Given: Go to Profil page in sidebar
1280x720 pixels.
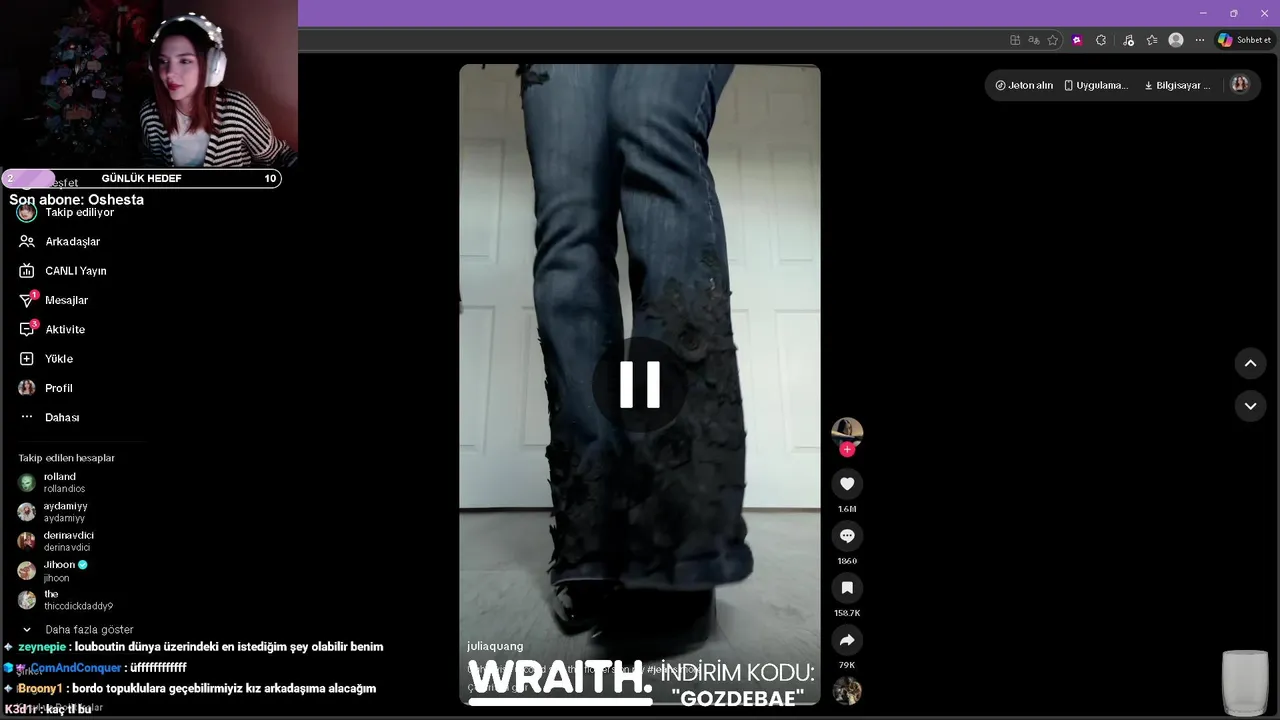Looking at the screenshot, I should (x=59, y=388).
